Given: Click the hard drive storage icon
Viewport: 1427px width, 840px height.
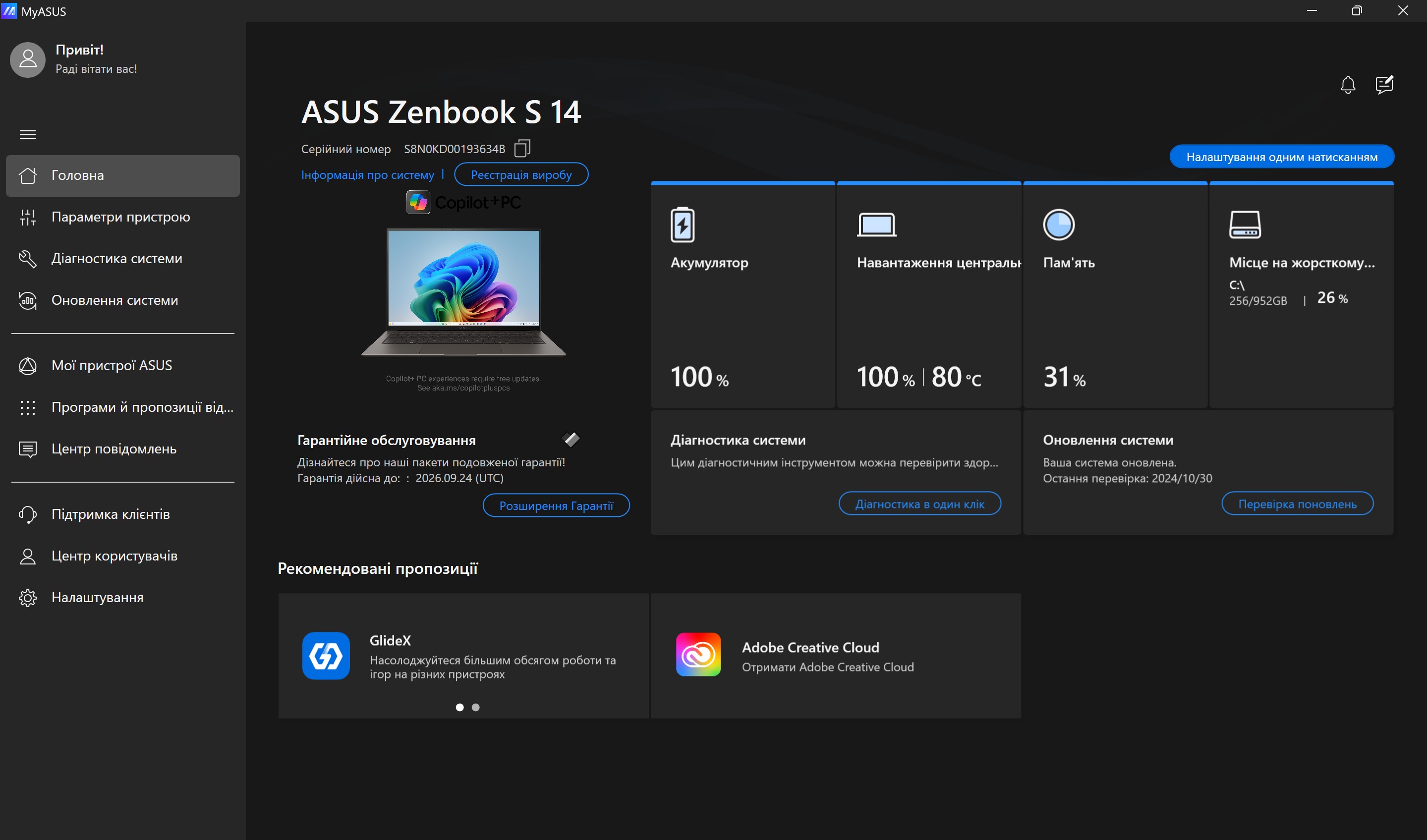Looking at the screenshot, I should pyautogui.click(x=1245, y=224).
